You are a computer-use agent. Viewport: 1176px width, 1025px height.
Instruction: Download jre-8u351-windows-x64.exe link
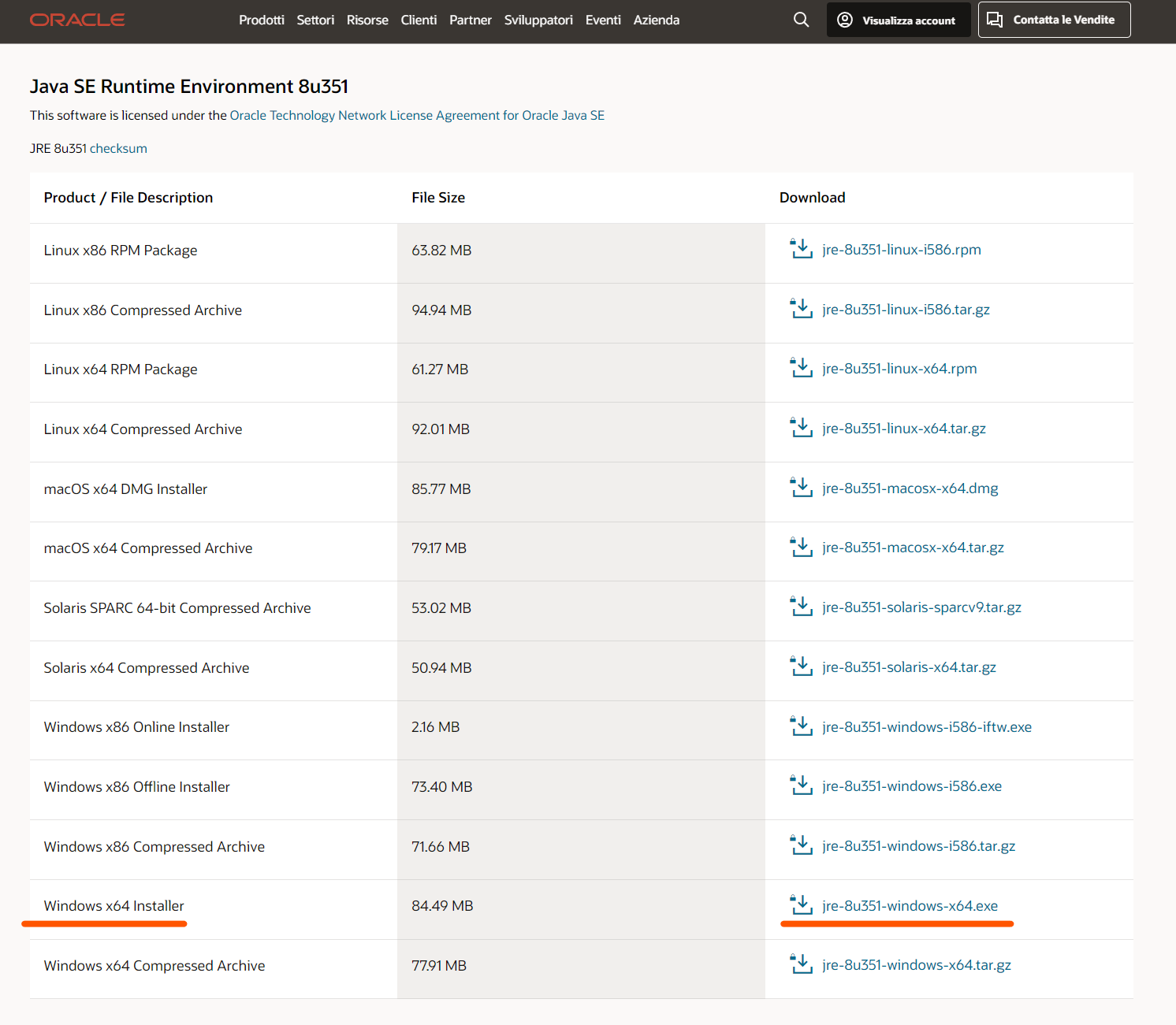[x=910, y=906]
